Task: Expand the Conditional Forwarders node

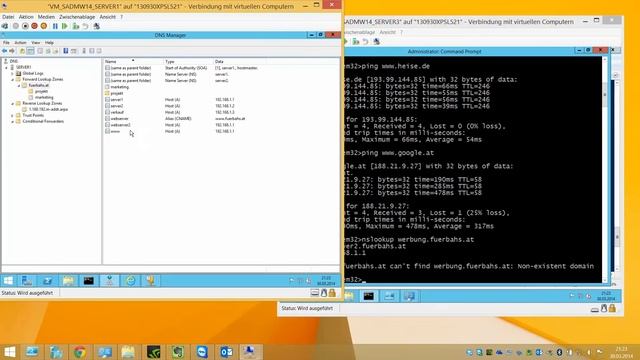Action: coord(12,122)
